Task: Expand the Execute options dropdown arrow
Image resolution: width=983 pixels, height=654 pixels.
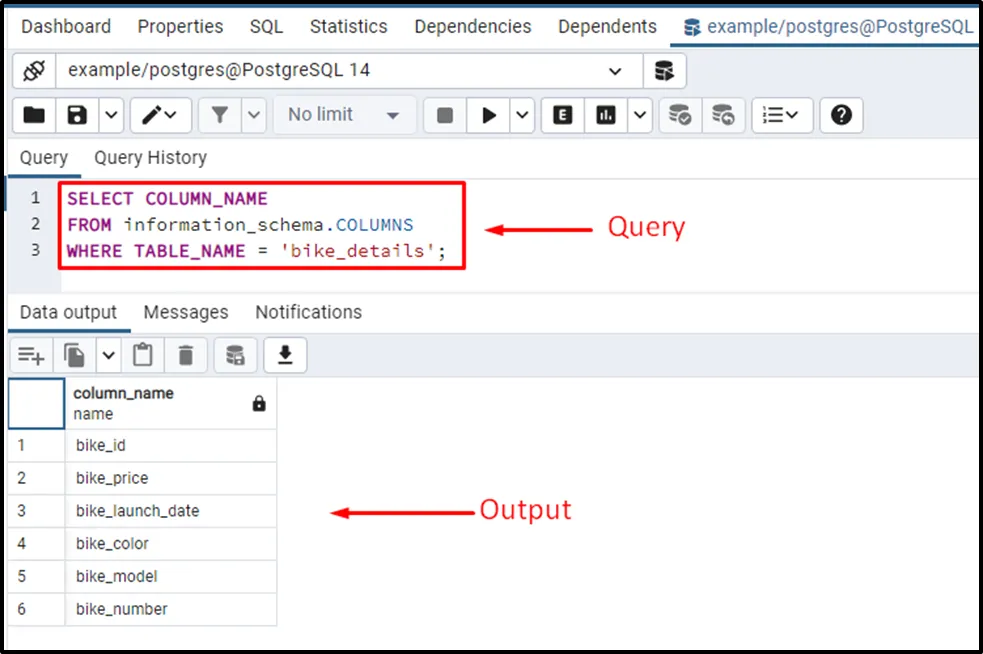Action: 523,115
